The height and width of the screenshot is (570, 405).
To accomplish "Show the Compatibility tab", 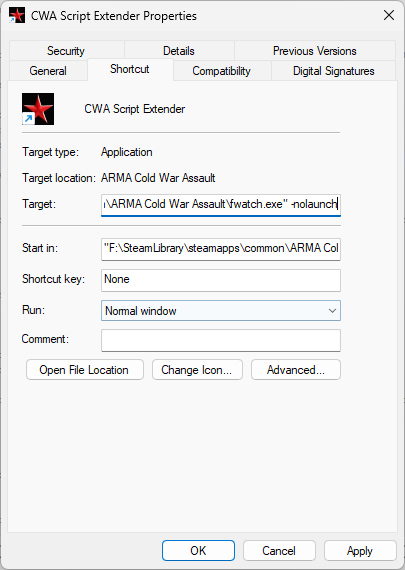I will (221, 71).
